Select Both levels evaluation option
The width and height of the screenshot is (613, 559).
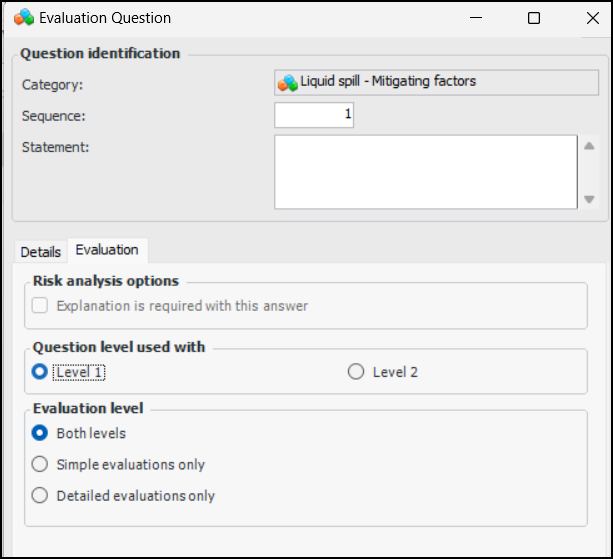41,434
